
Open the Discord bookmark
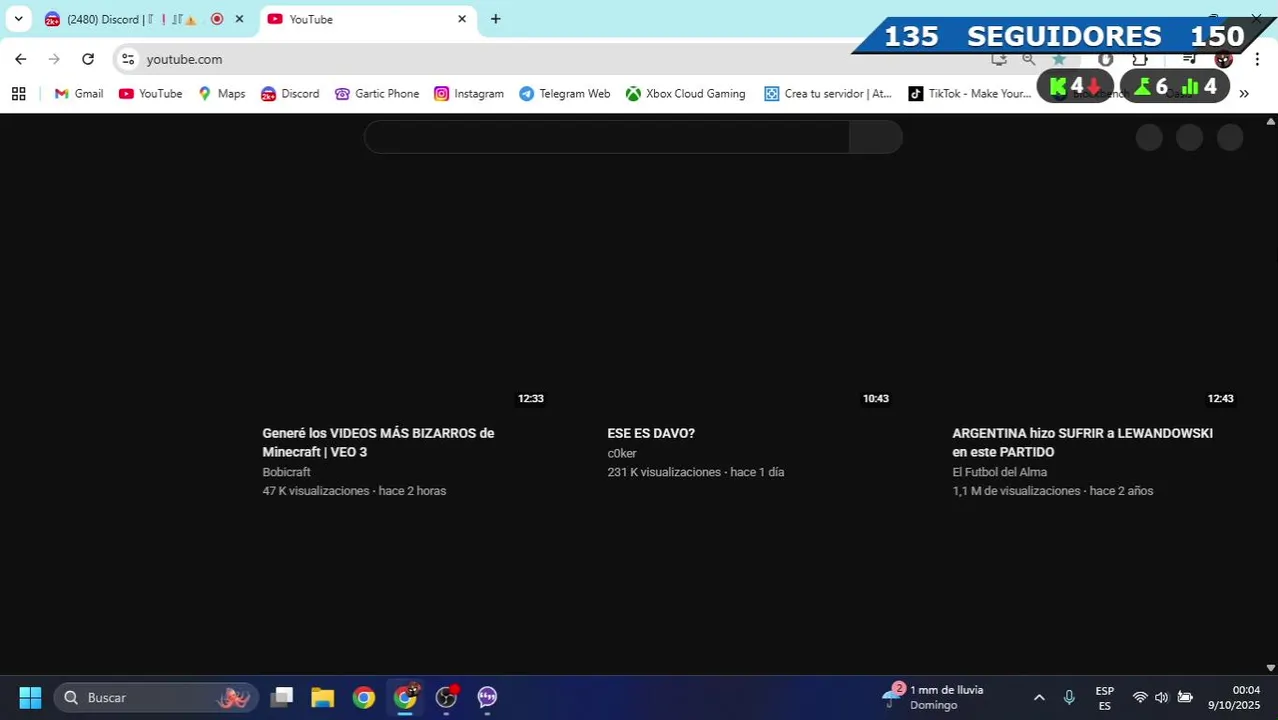tap(290, 94)
